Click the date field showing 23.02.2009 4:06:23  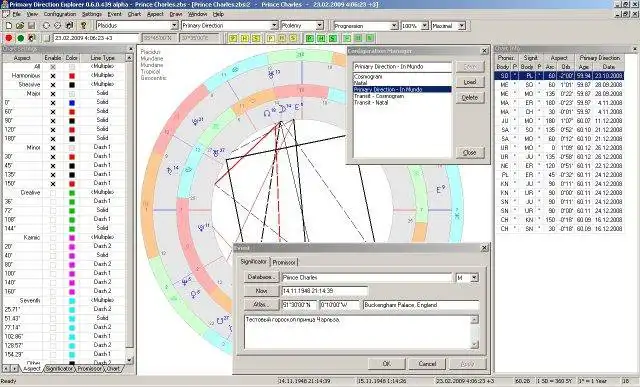coord(96,38)
